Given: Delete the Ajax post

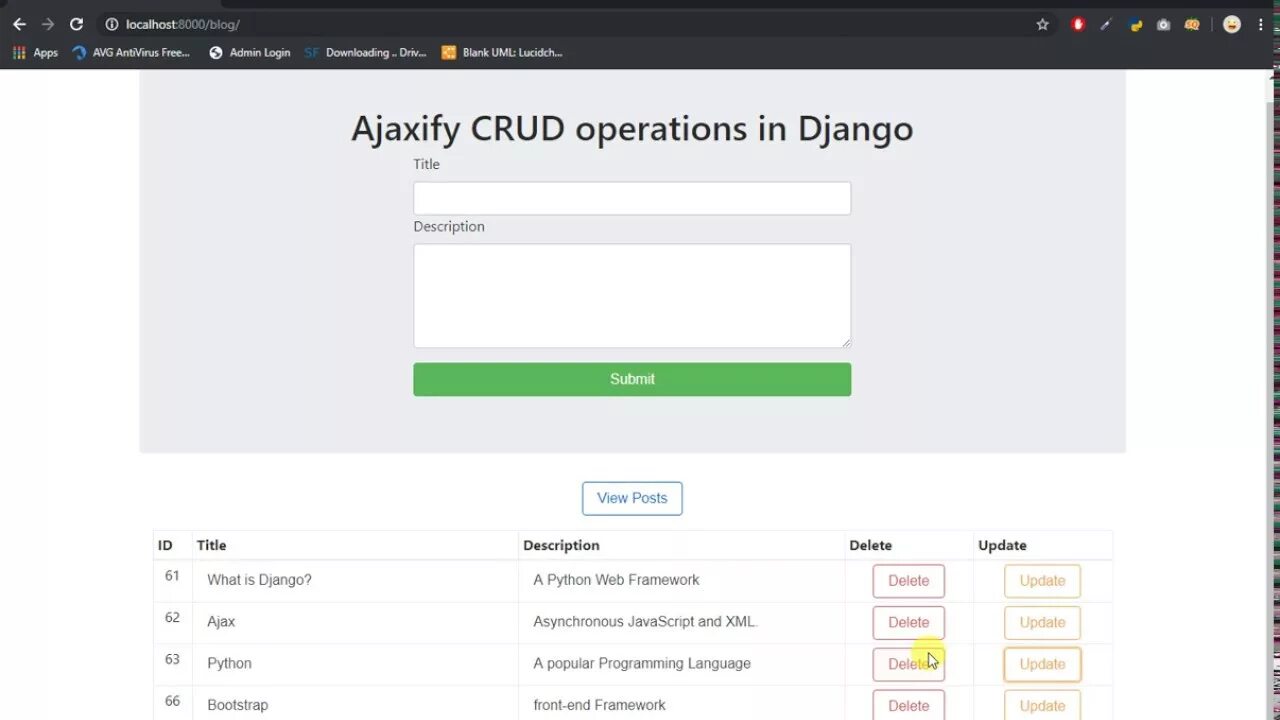Looking at the screenshot, I should [x=908, y=623].
